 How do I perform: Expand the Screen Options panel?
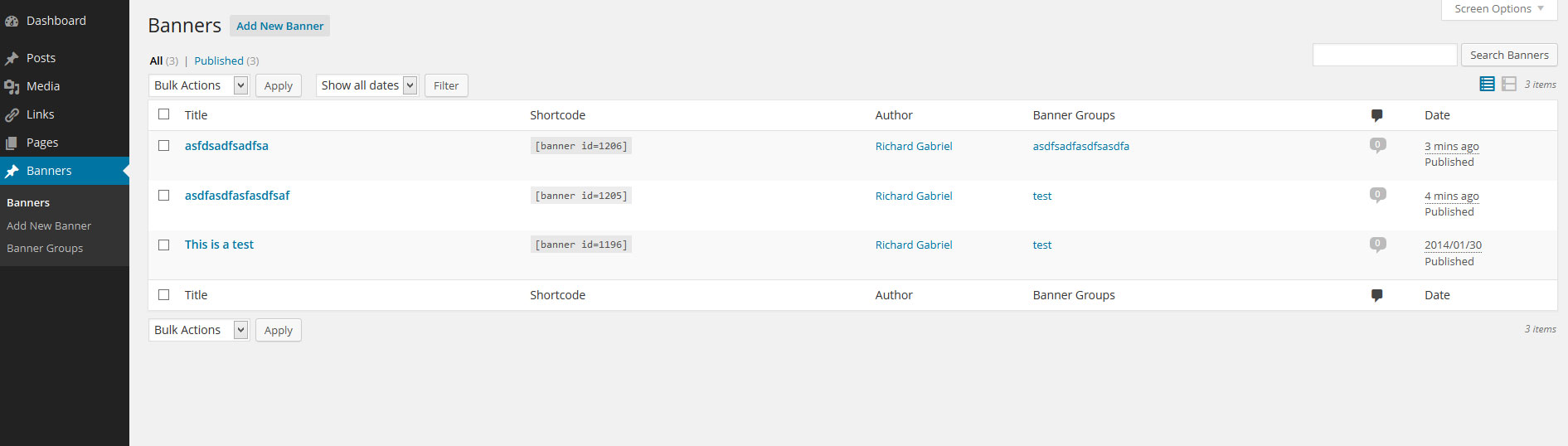click(1499, 9)
